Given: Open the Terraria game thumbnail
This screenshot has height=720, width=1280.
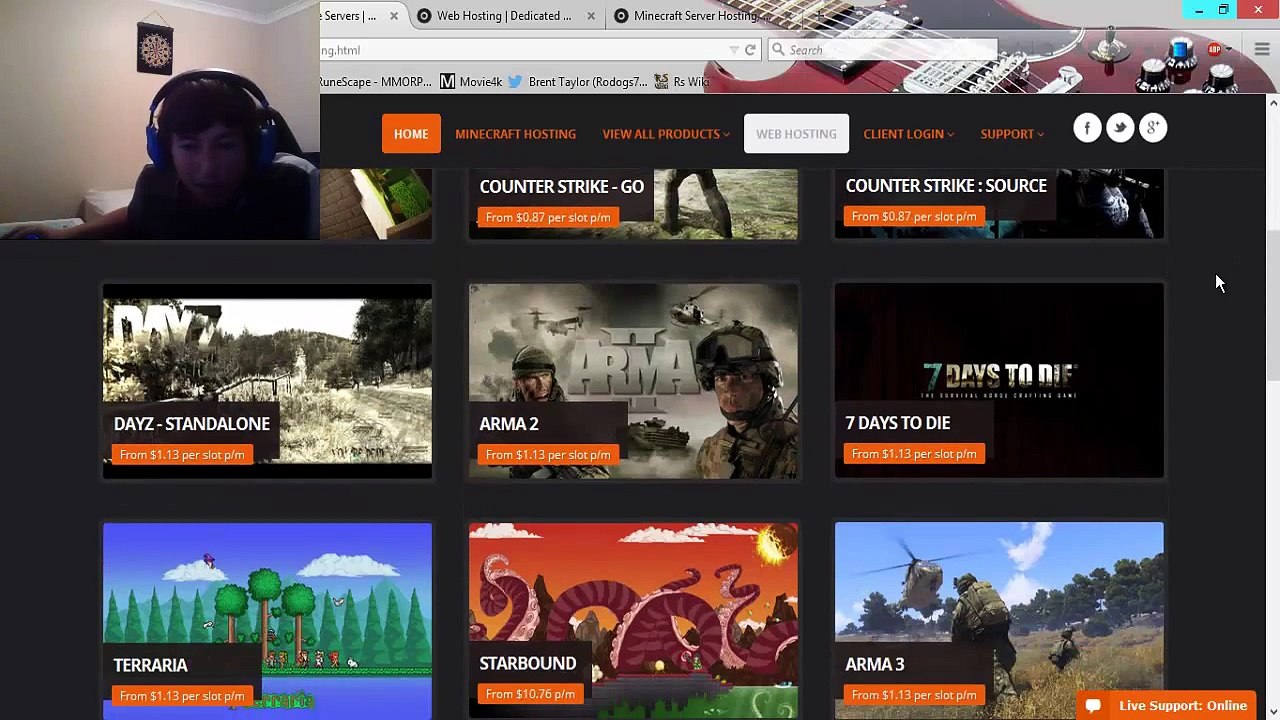Looking at the screenshot, I should coord(267,620).
